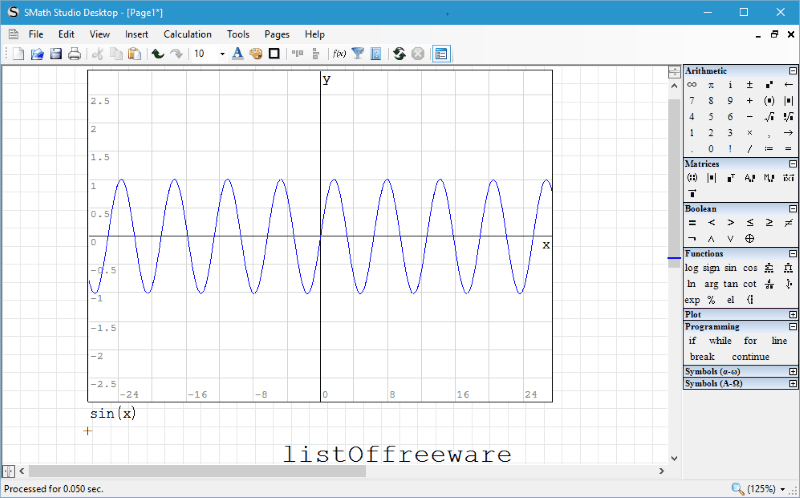
Task: Open the File menu
Action: pyautogui.click(x=36, y=34)
